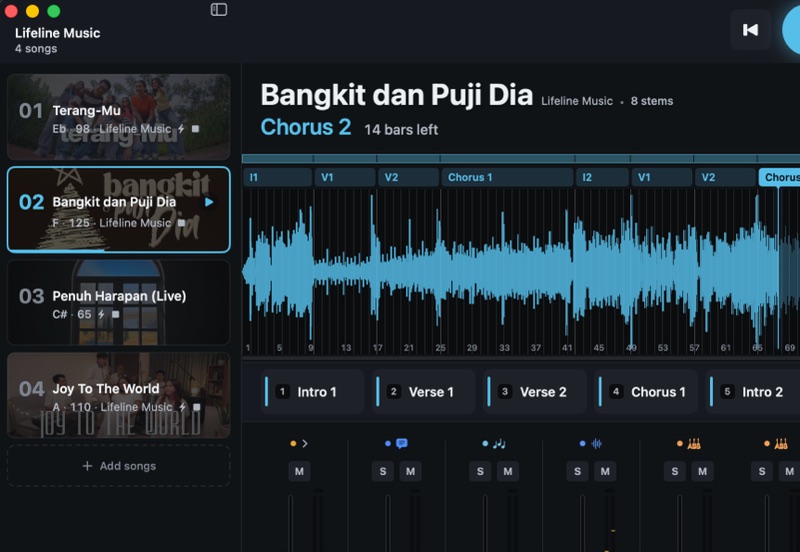
Task: Expand the first mixer channel chevron
Action: [x=305, y=444]
